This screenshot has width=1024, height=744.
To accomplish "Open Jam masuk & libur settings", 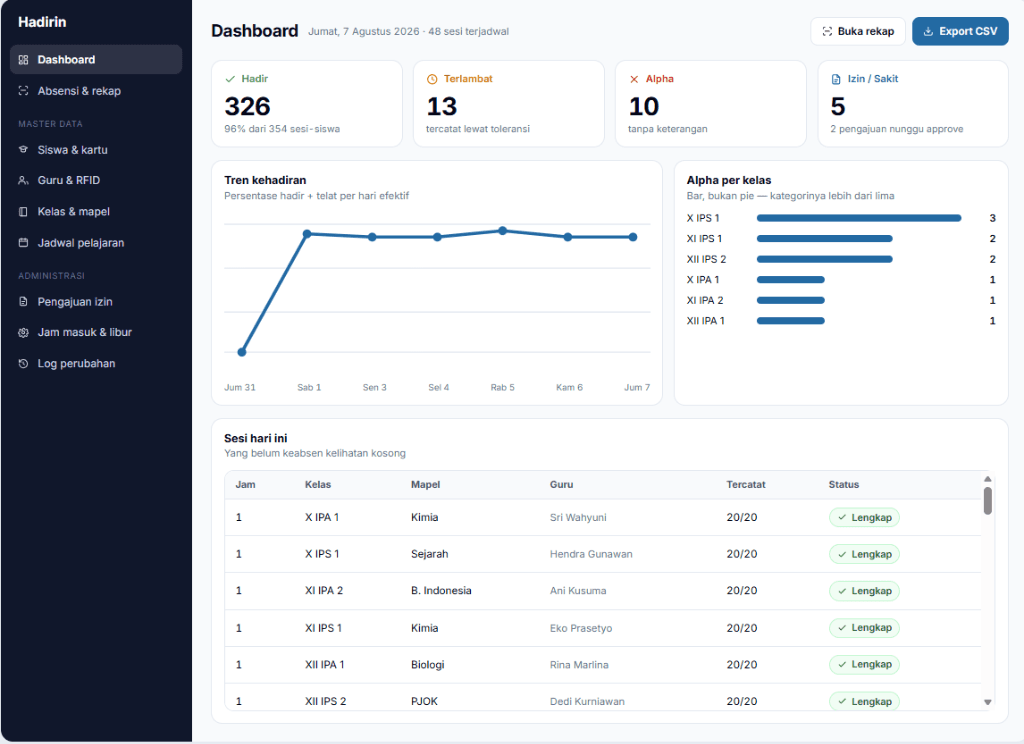I will click(x=96, y=332).
